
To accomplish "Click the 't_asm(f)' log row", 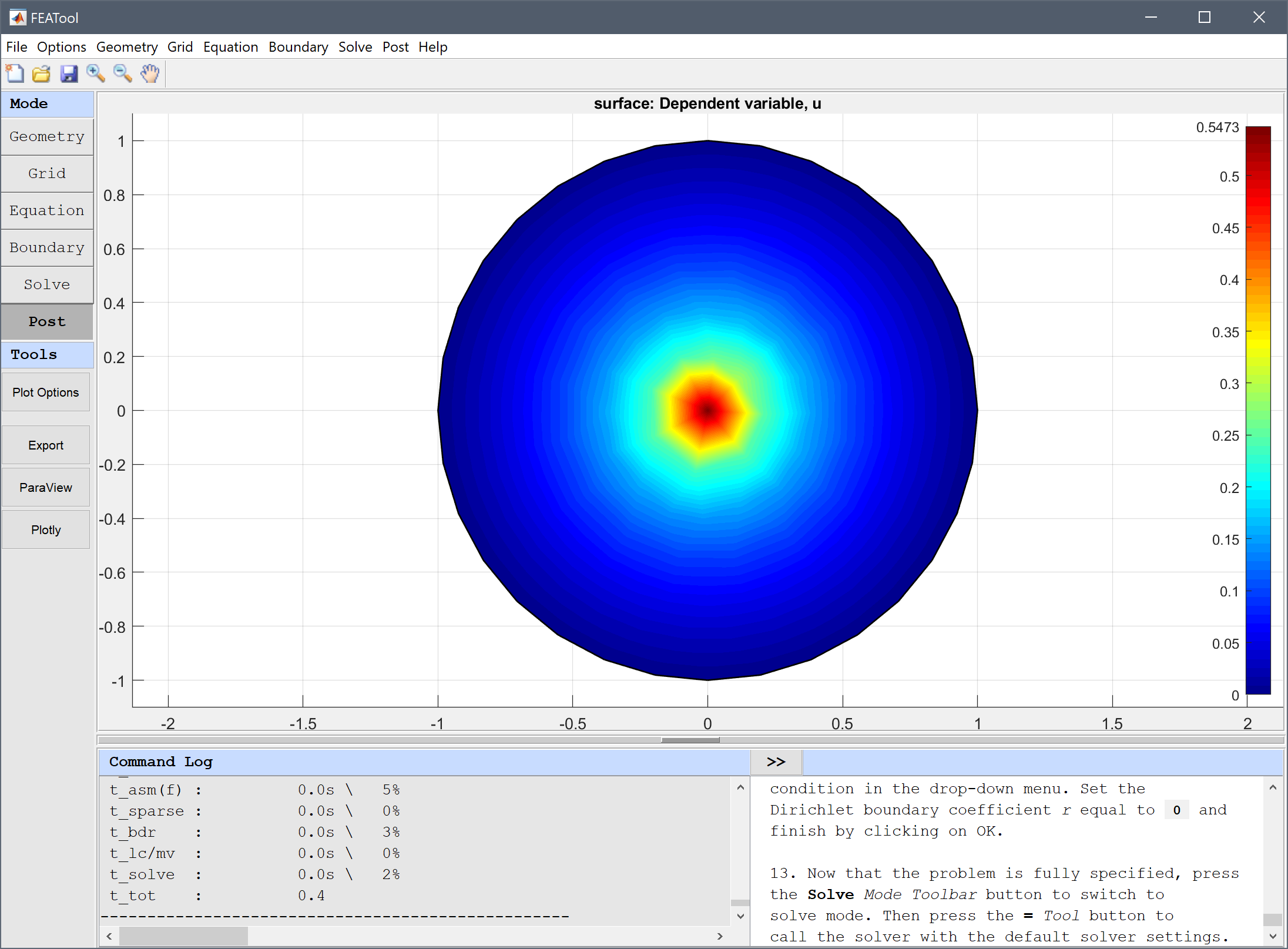I will (x=254, y=790).
